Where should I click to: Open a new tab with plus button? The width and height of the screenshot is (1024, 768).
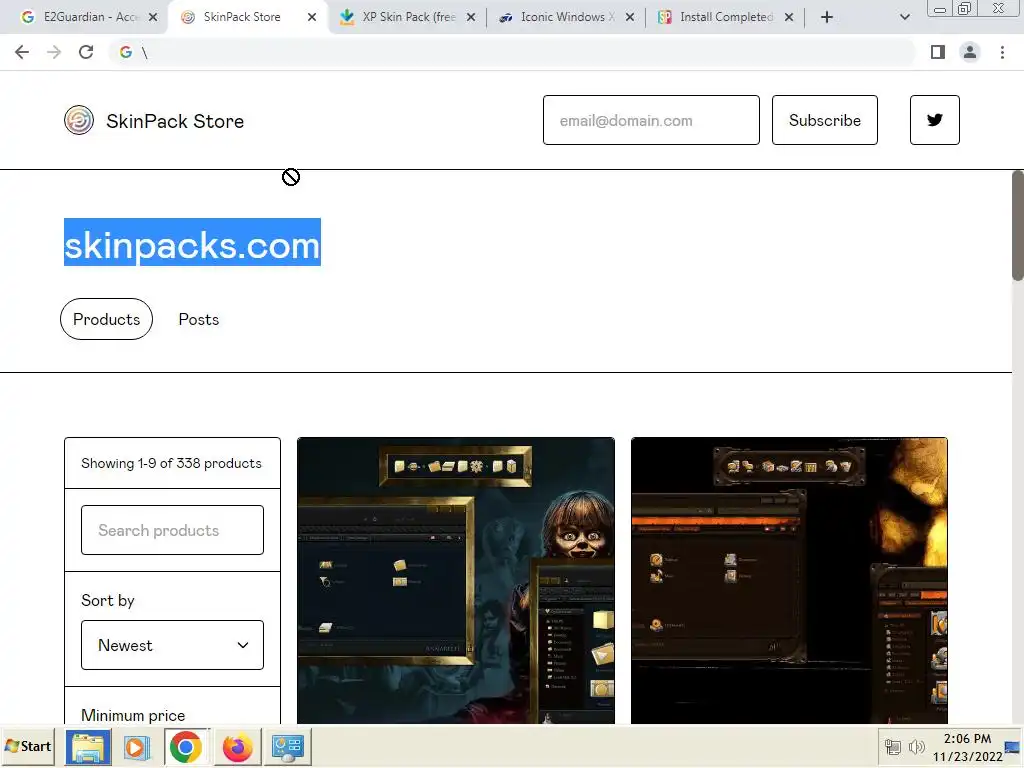tap(827, 17)
